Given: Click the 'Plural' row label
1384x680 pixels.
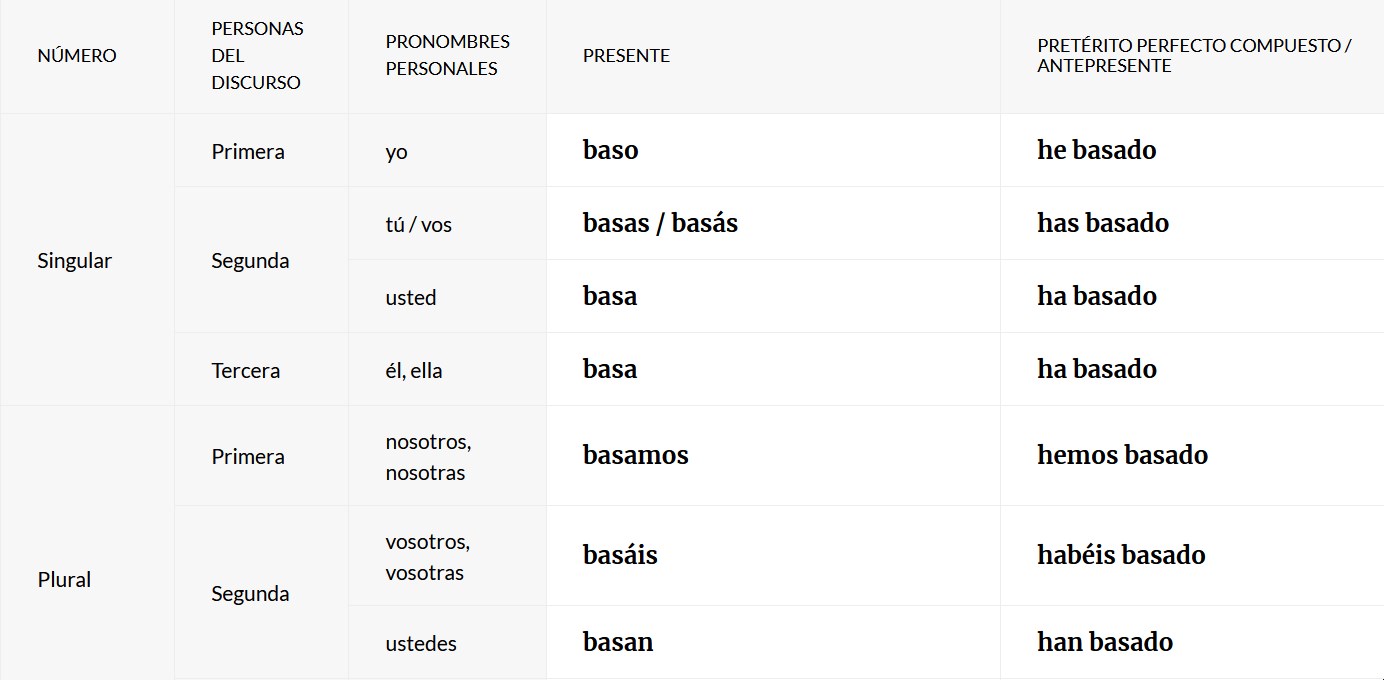Looking at the screenshot, I should coord(64,580).
